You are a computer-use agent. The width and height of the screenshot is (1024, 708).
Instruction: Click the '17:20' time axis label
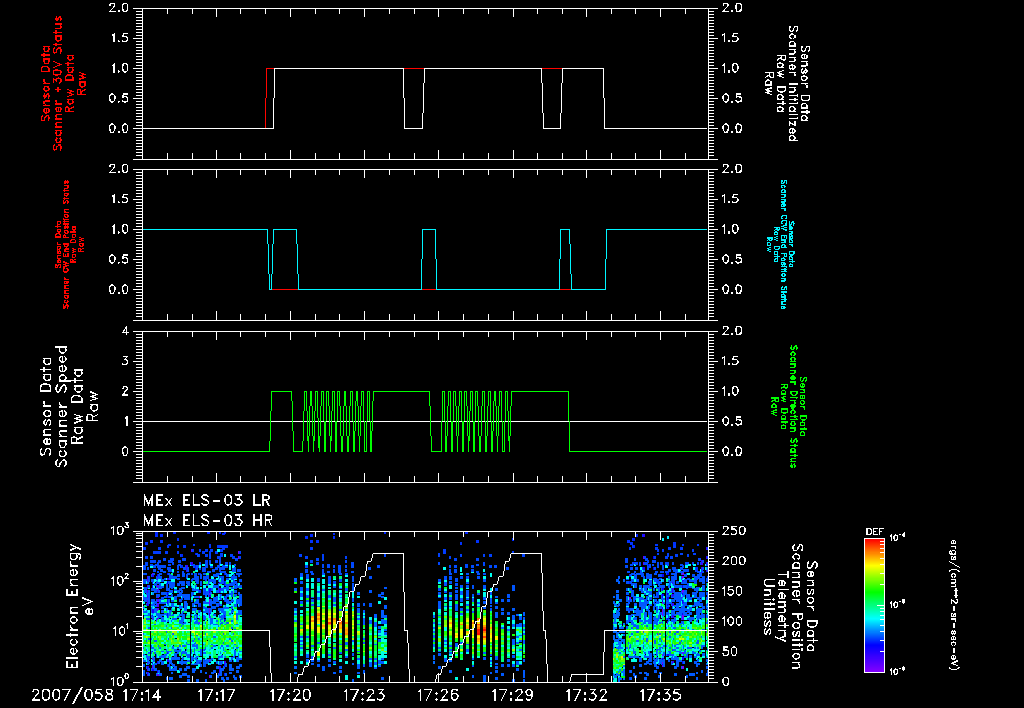290,695
